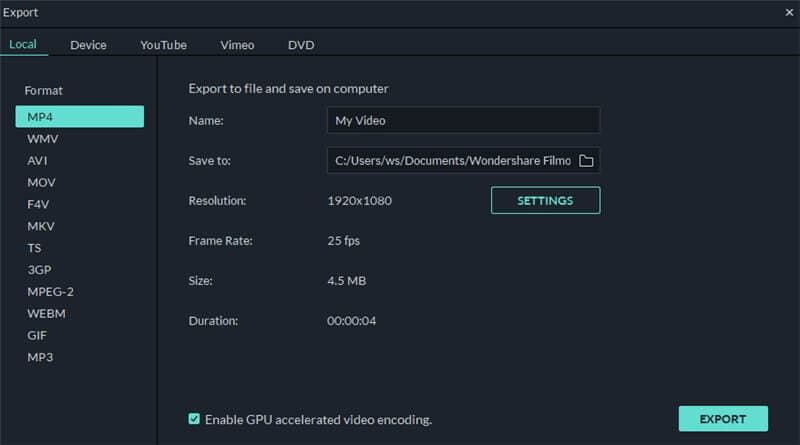Choose AVI from format list
This screenshot has width=800, height=445.
pyautogui.click(x=38, y=161)
